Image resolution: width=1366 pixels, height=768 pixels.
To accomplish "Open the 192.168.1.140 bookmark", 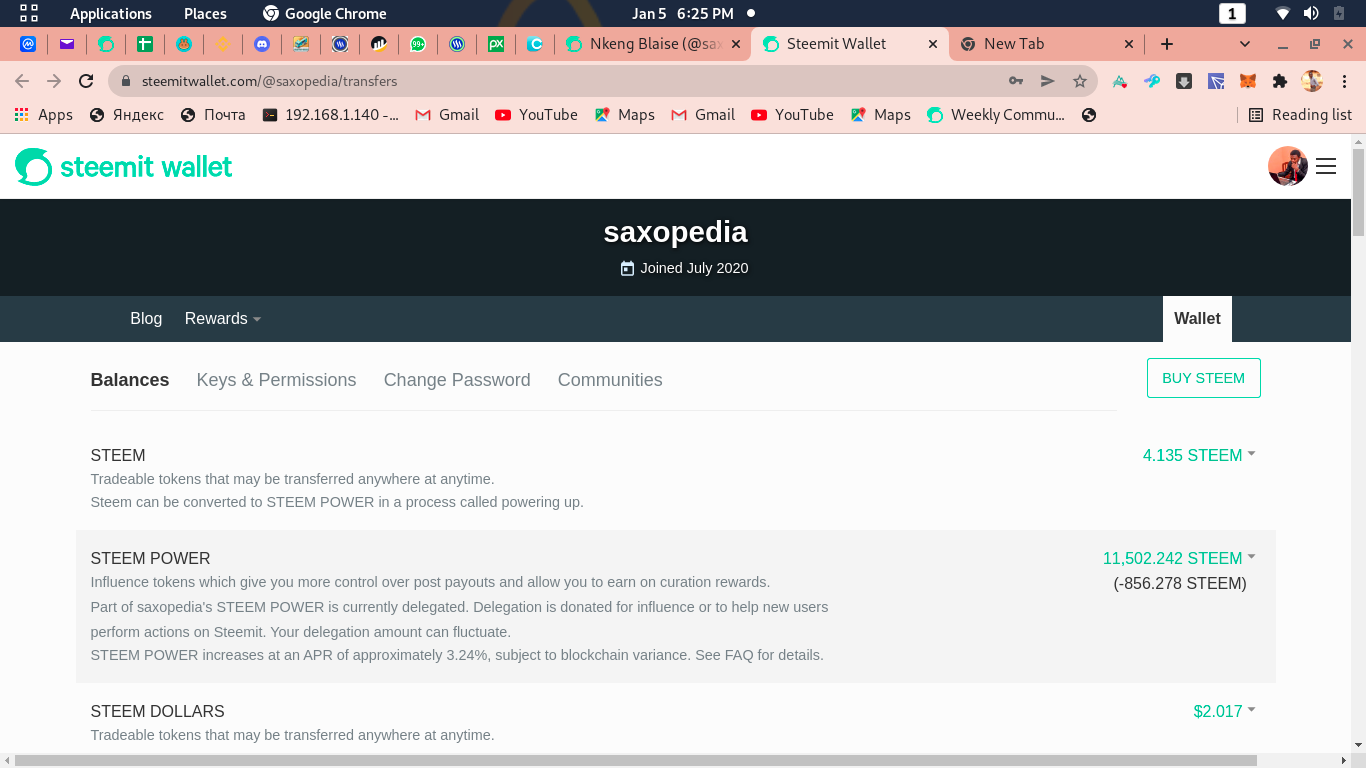I will click(330, 115).
